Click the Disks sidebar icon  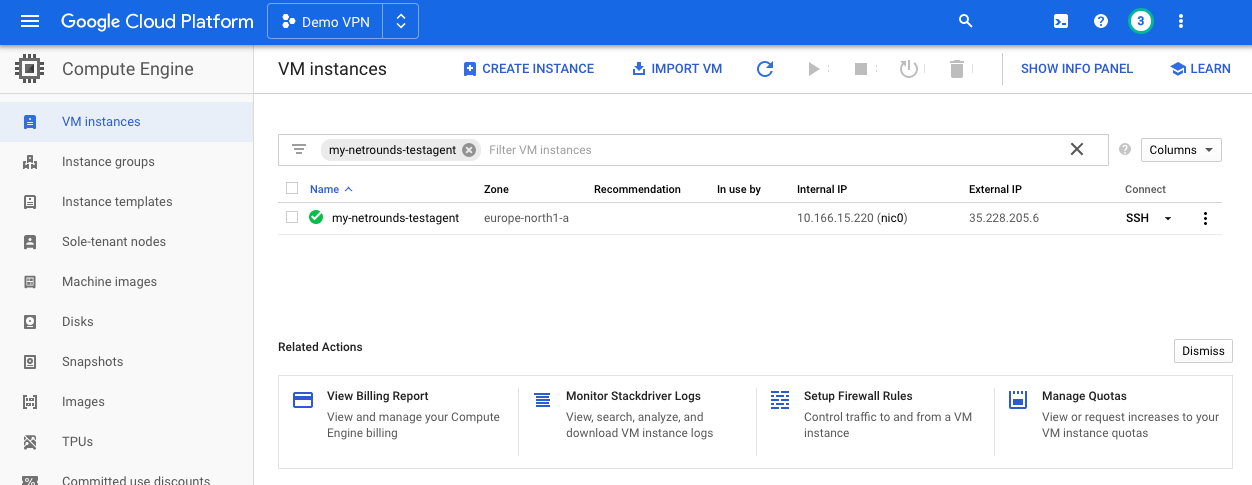click(x=30, y=322)
